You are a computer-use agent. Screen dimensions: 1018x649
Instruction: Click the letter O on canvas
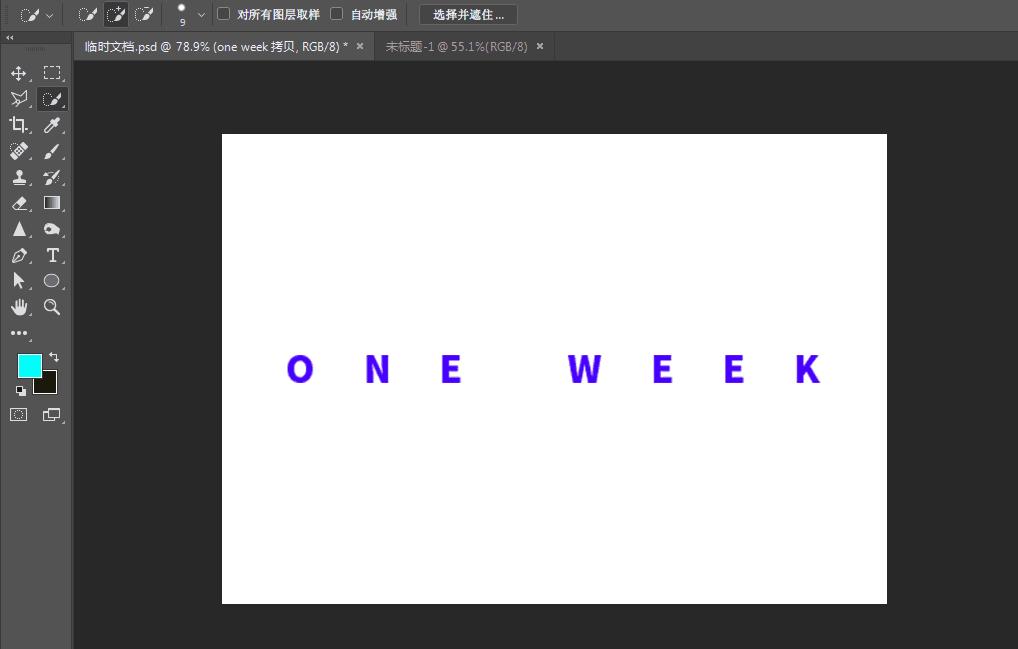(x=300, y=369)
